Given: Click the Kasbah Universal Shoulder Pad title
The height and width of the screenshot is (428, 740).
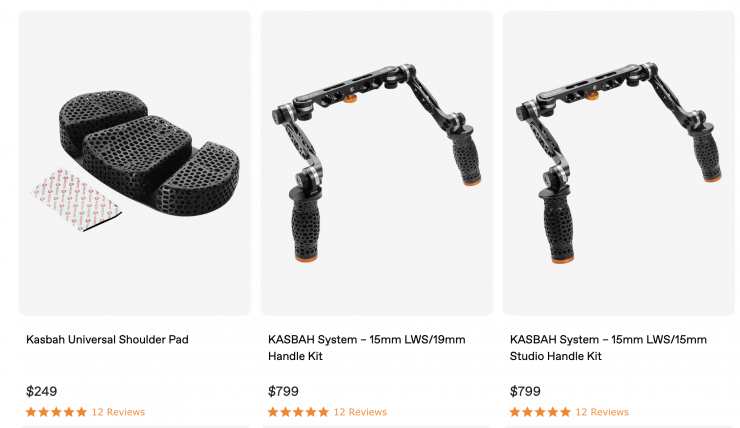Looking at the screenshot, I should (107, 339).
